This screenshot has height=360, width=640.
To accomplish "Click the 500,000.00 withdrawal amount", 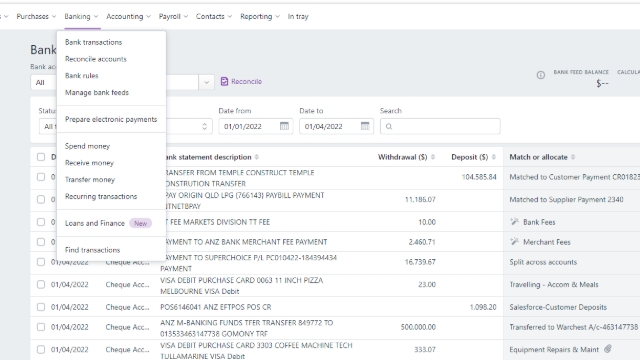I will [418, 327].
